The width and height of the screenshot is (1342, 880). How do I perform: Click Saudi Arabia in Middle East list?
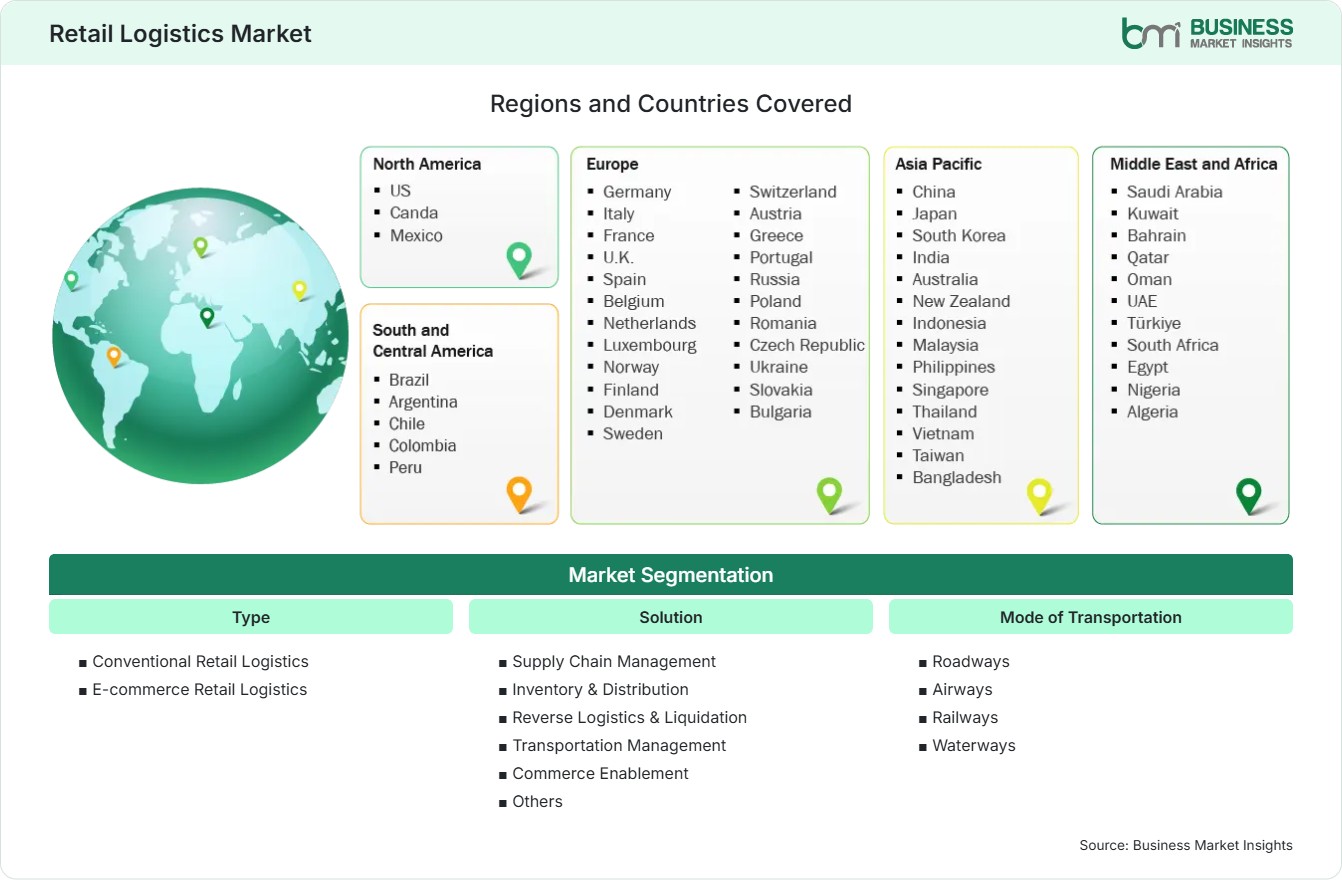pos(1175,191)
